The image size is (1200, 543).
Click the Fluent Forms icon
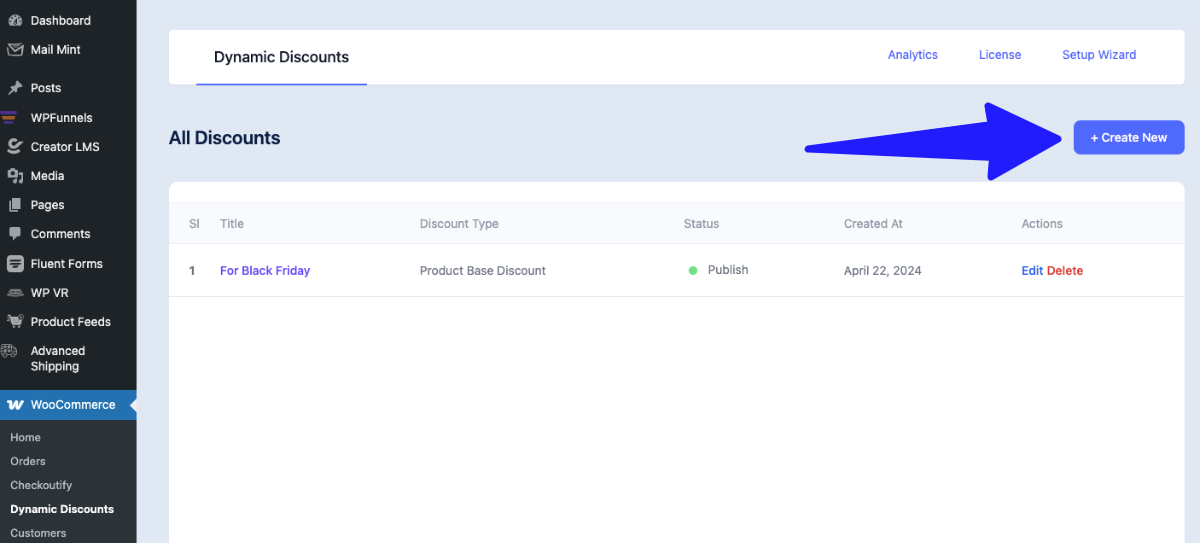(15, 264)
